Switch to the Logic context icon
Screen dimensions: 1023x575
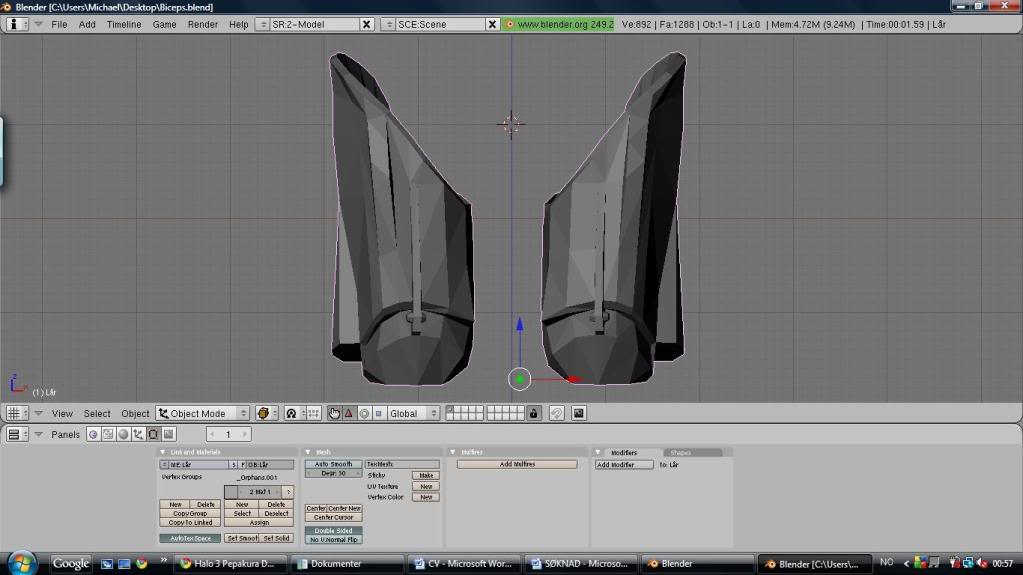(93, 434)
